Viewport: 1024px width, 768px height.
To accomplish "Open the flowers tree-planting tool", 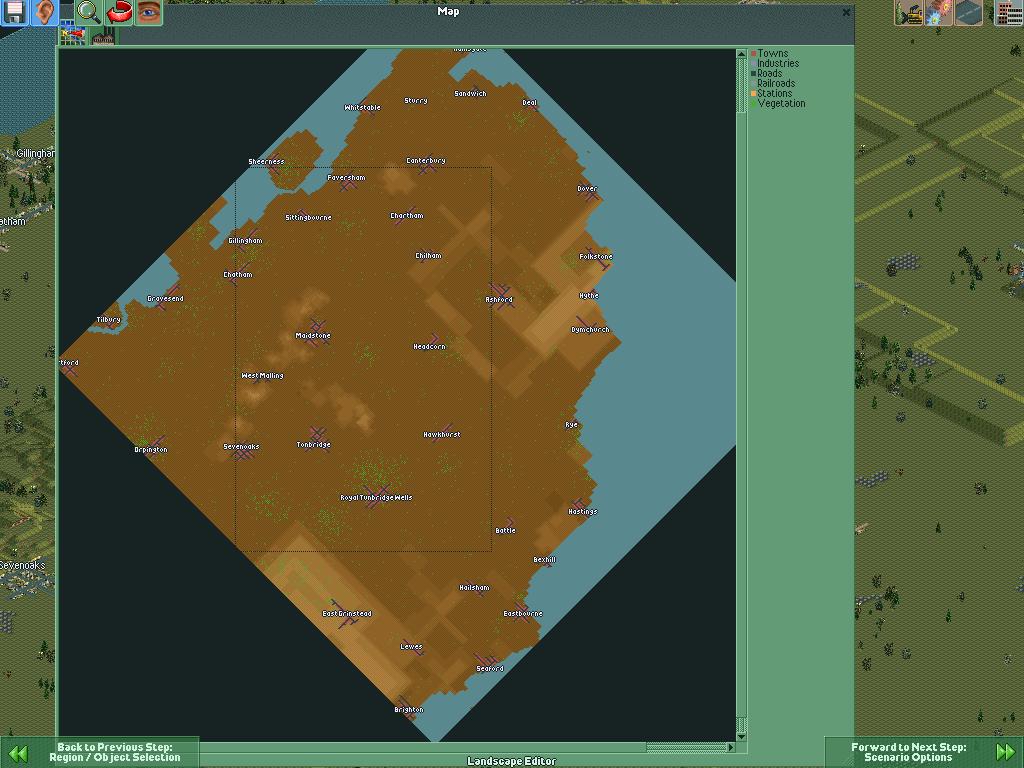I will 938,12.
